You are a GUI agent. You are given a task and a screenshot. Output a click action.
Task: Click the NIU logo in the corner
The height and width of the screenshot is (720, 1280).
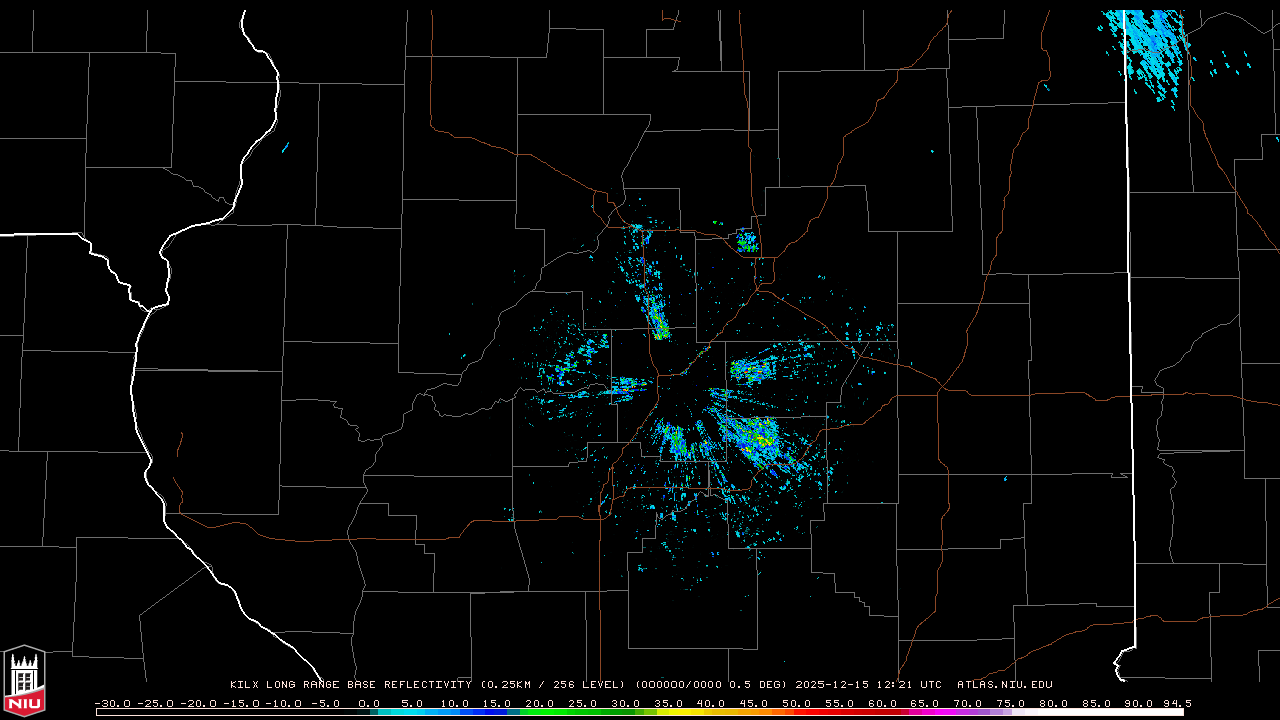pyautogui.click(x=24, y=680)
